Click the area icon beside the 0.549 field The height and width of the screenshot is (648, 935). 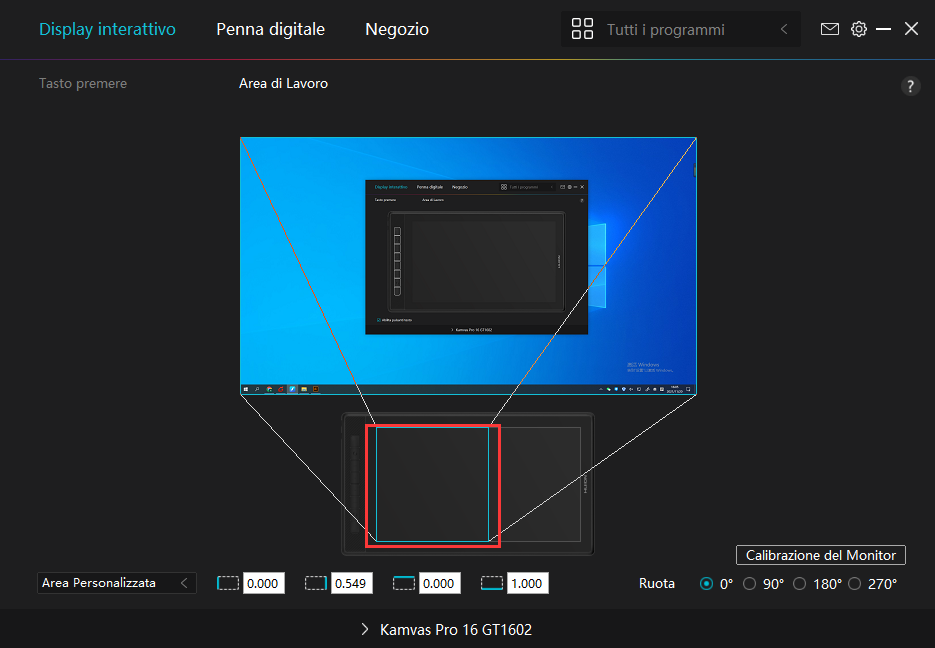(316, 583)
